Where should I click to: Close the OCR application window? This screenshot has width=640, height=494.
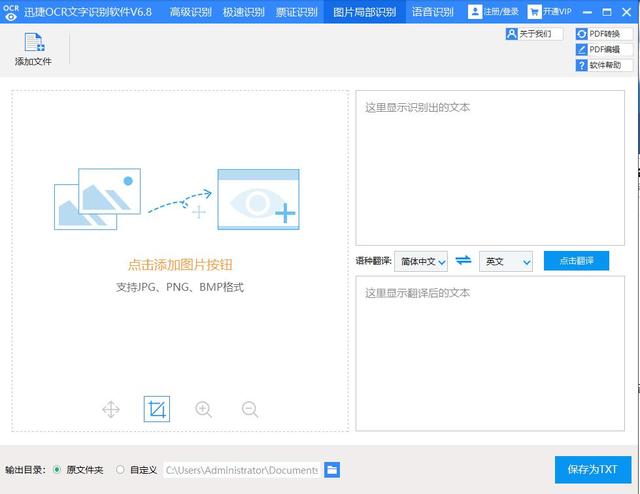[627, 12]
